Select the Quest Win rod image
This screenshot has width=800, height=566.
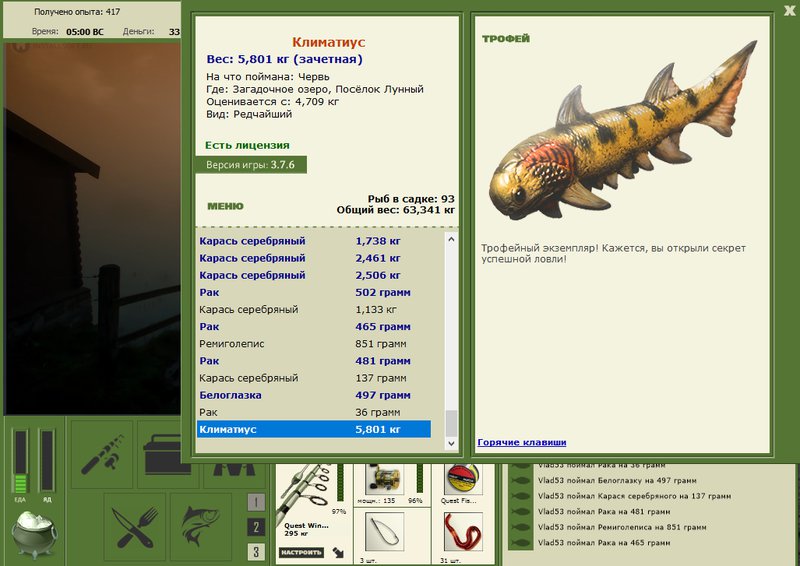[306, 493]
